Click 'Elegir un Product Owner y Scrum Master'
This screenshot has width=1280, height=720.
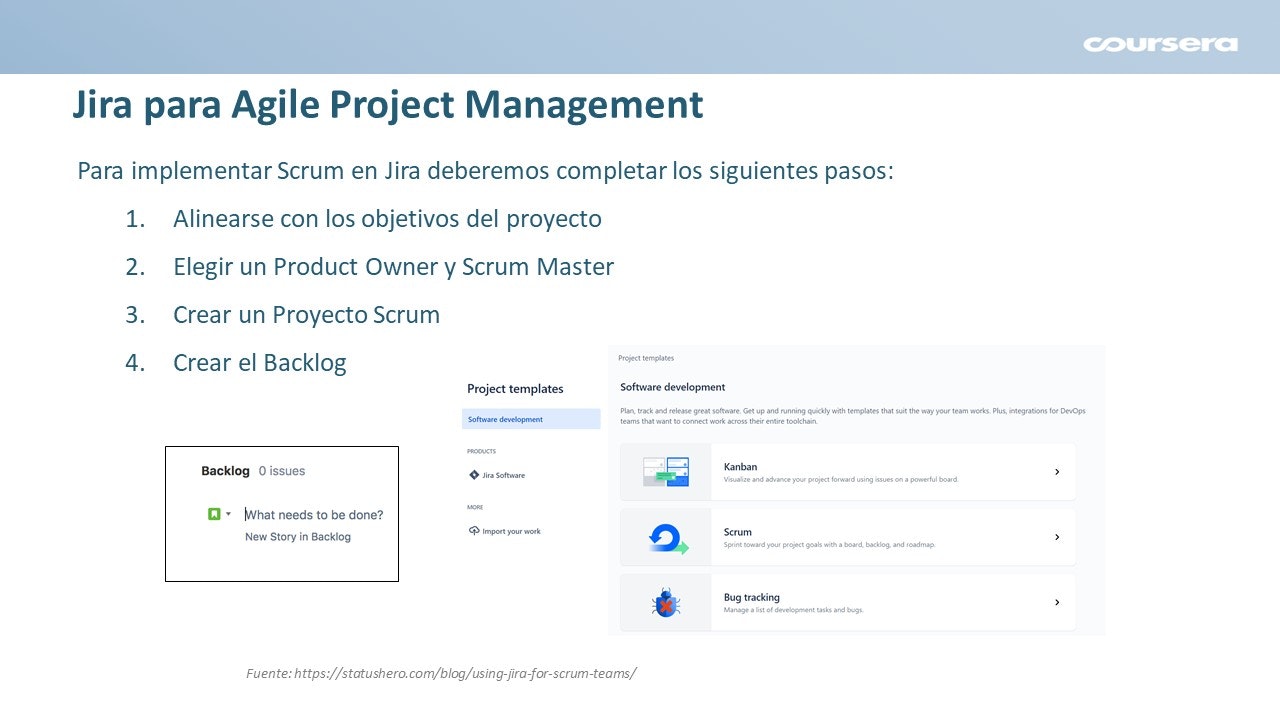point(393,266)
